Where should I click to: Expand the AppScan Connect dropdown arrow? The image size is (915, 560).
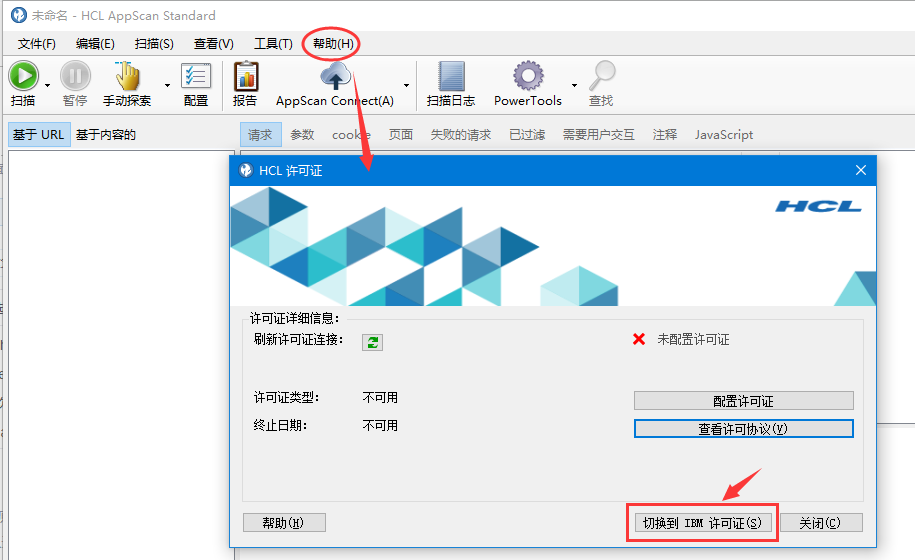point(406,85)
